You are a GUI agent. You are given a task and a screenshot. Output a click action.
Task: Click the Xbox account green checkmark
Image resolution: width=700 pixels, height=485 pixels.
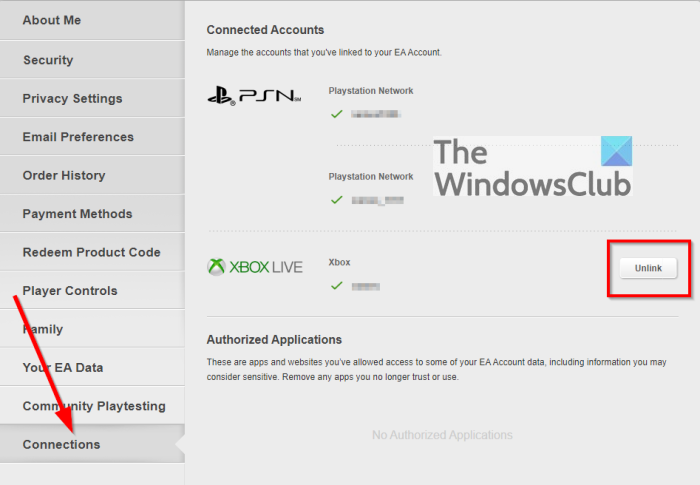point(337,286)
